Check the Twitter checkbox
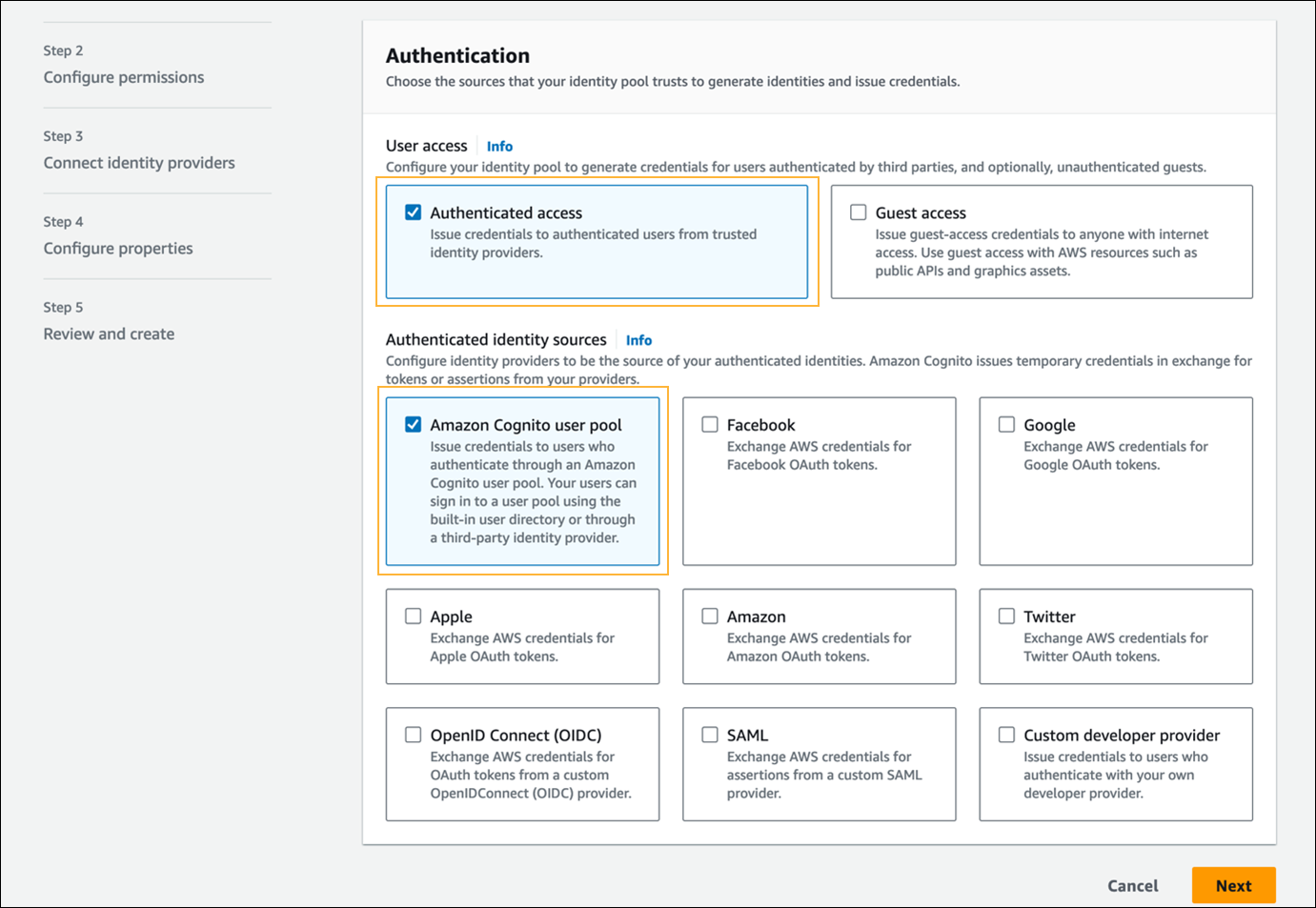The image size is (1316, 908). [x=1006, y=616]
